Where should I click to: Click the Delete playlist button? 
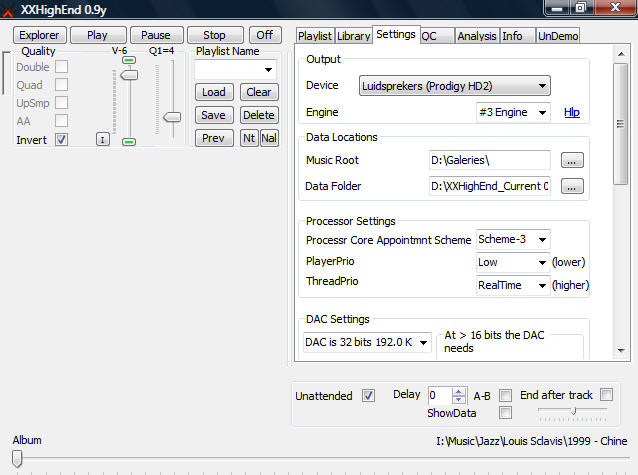259,115
